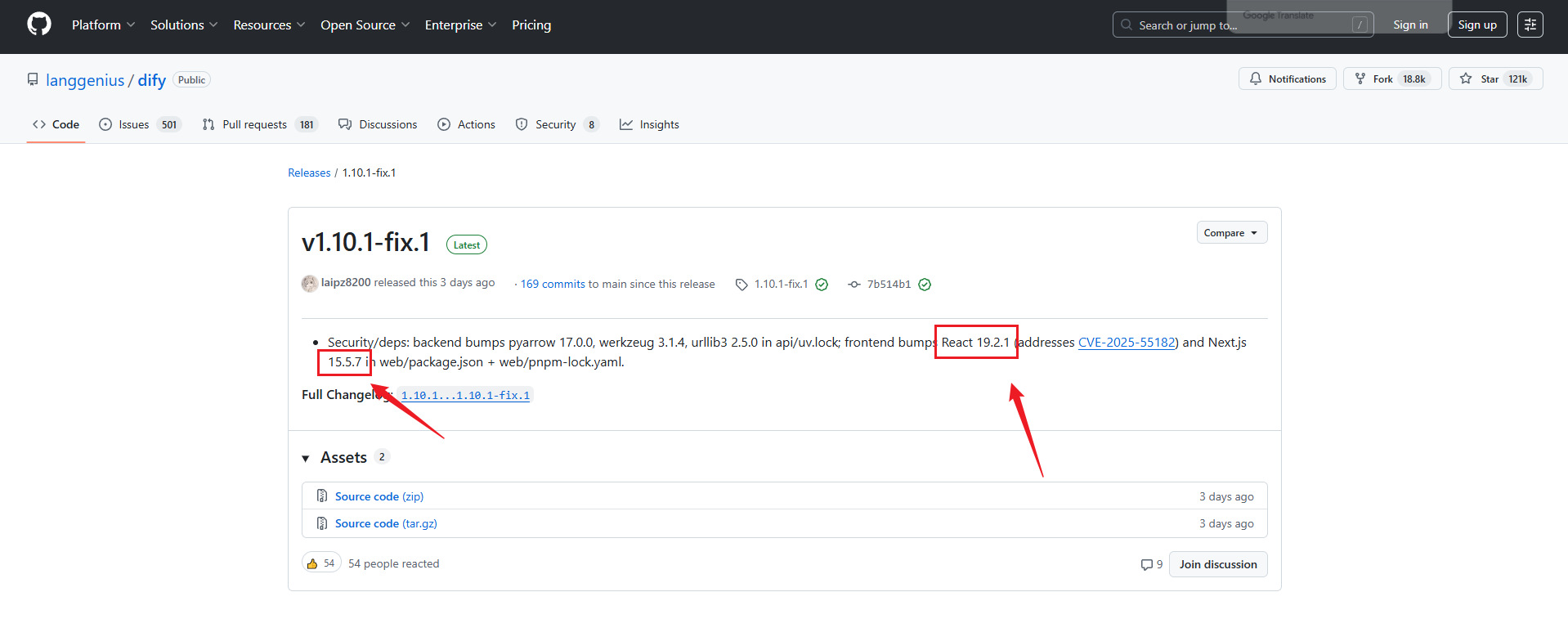The height and width of the screenshot is (619, 1568).
Task: Open the Compare dropdown
Action: point(1232,232)
